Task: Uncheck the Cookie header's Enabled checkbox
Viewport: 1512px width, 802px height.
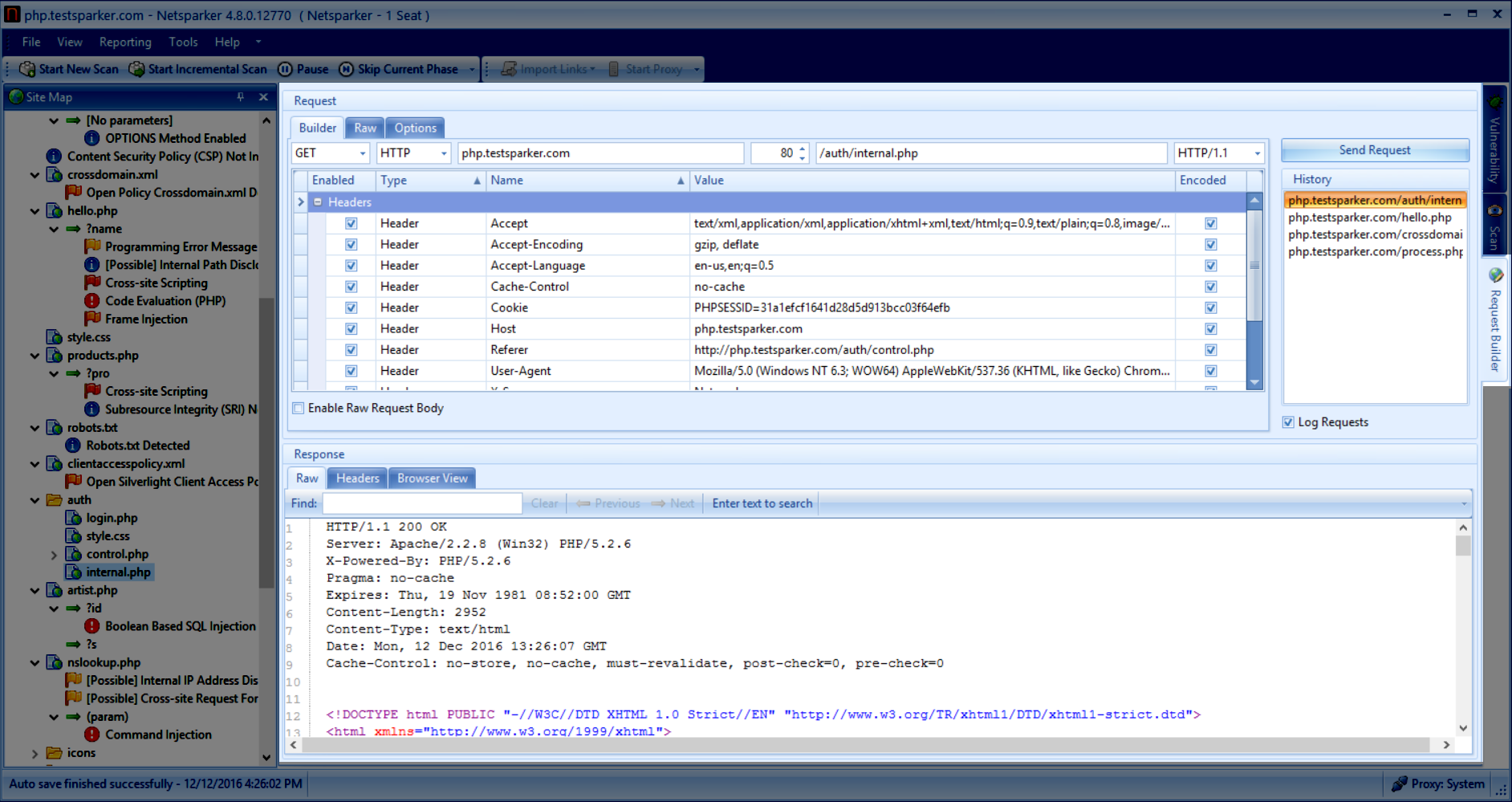Action: tap(351, 307)
